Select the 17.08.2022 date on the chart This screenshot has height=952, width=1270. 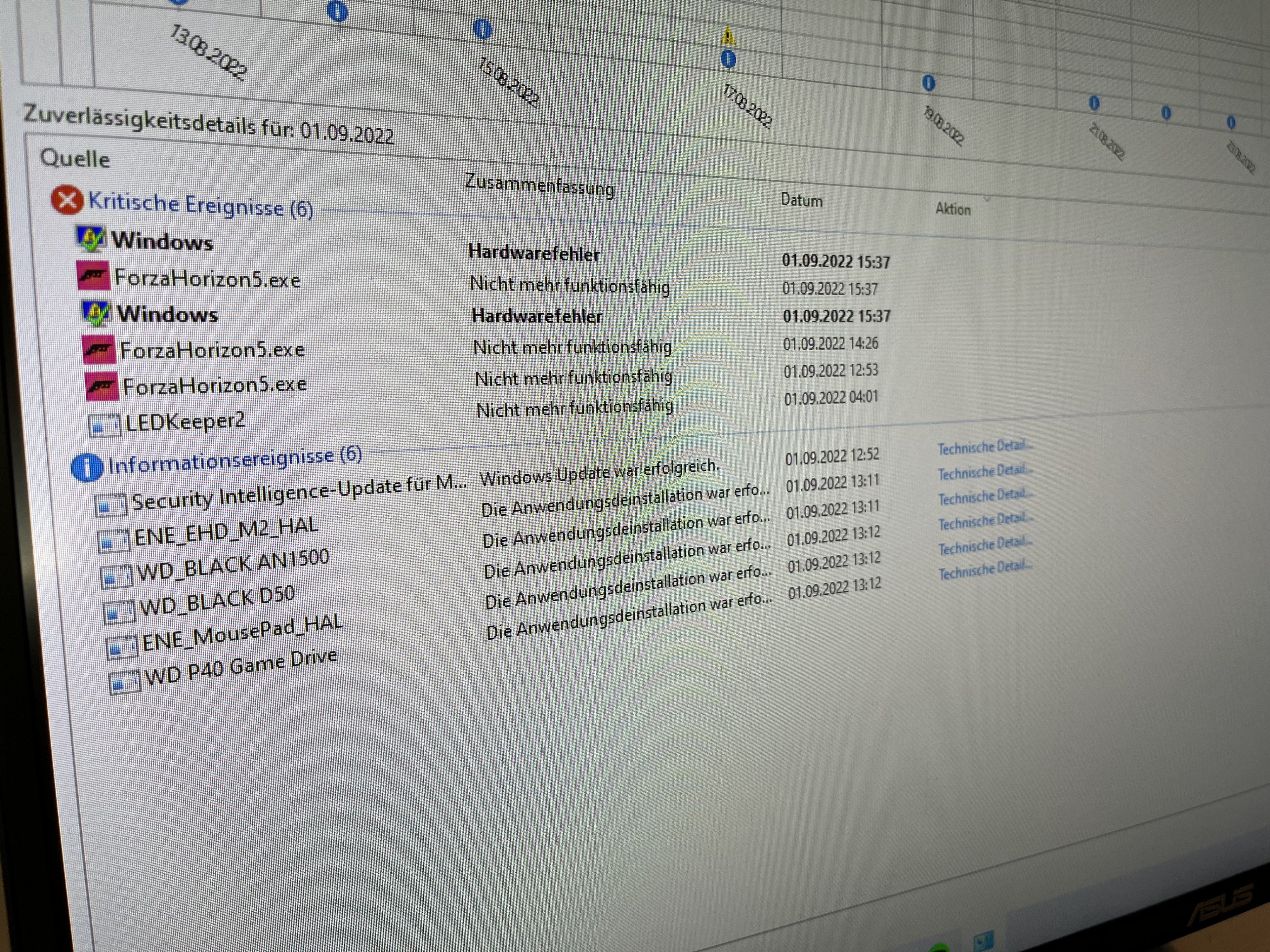coord(747,106)
